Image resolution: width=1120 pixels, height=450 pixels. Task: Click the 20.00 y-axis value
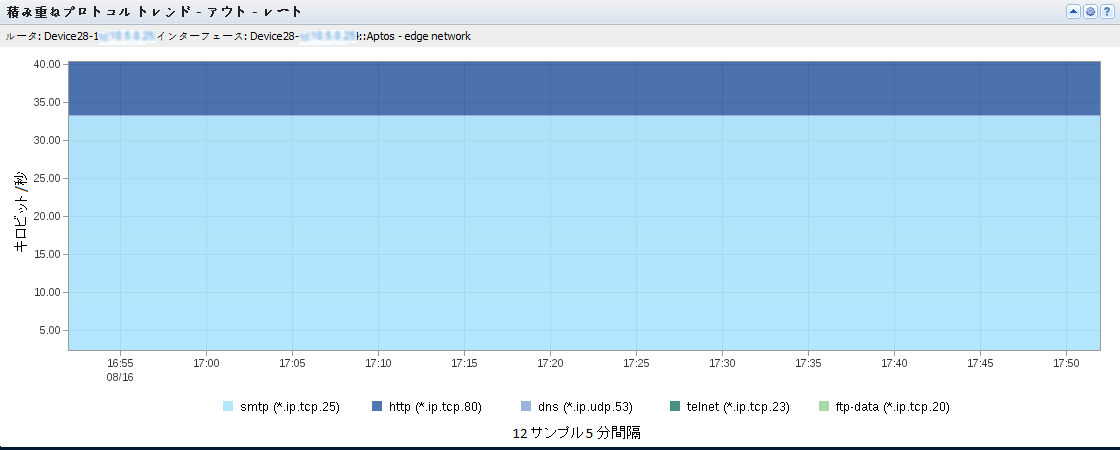pyautogui.click(x=49, y=216)
